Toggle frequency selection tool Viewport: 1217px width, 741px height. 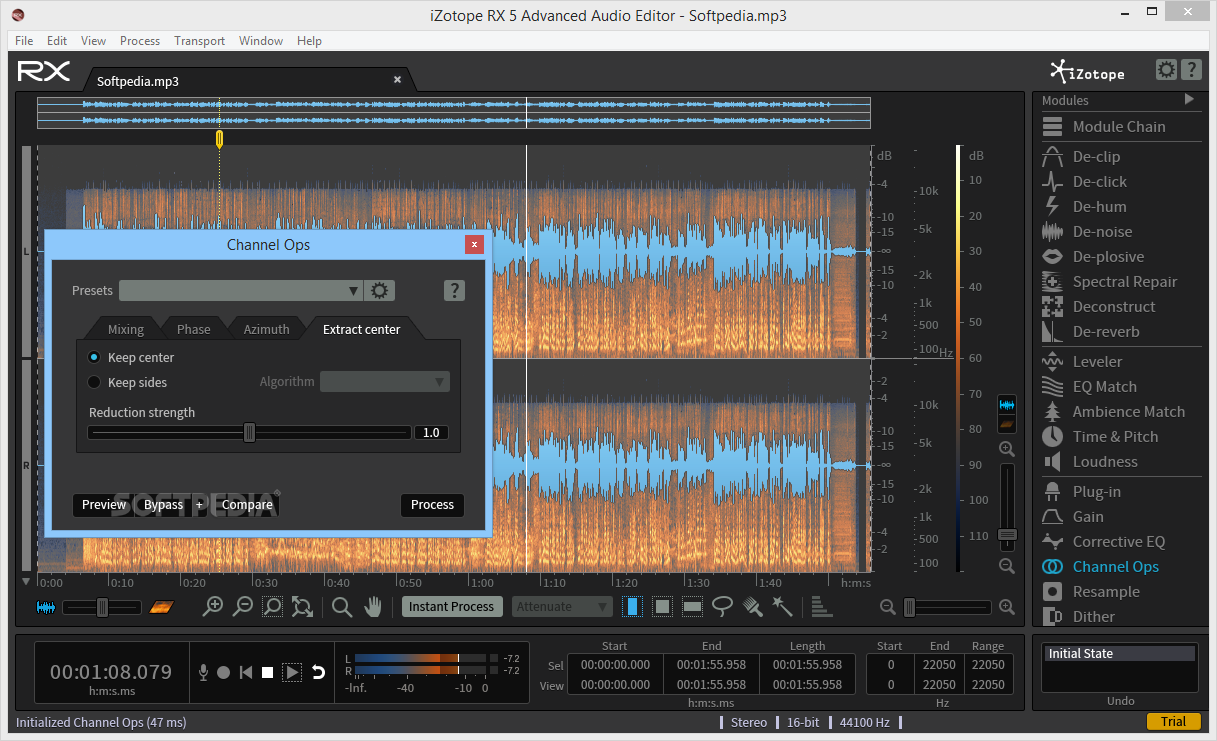click(x=692, y=606)
